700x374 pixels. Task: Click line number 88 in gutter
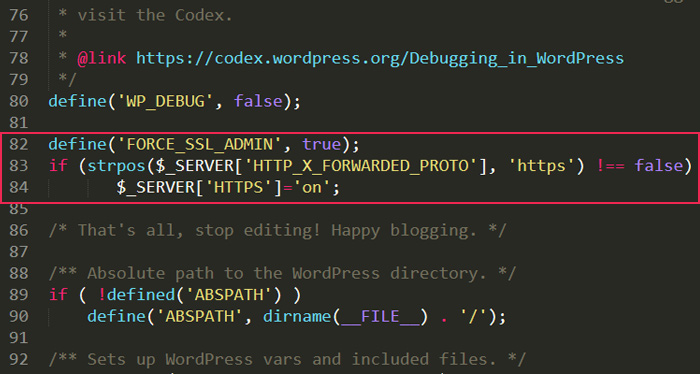(19, 273)
